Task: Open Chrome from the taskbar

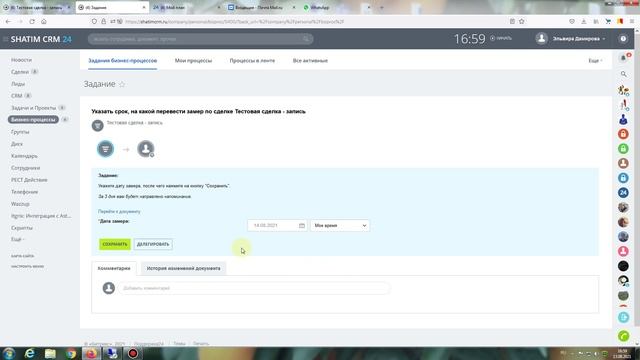Action: click(x=71, y=353)
